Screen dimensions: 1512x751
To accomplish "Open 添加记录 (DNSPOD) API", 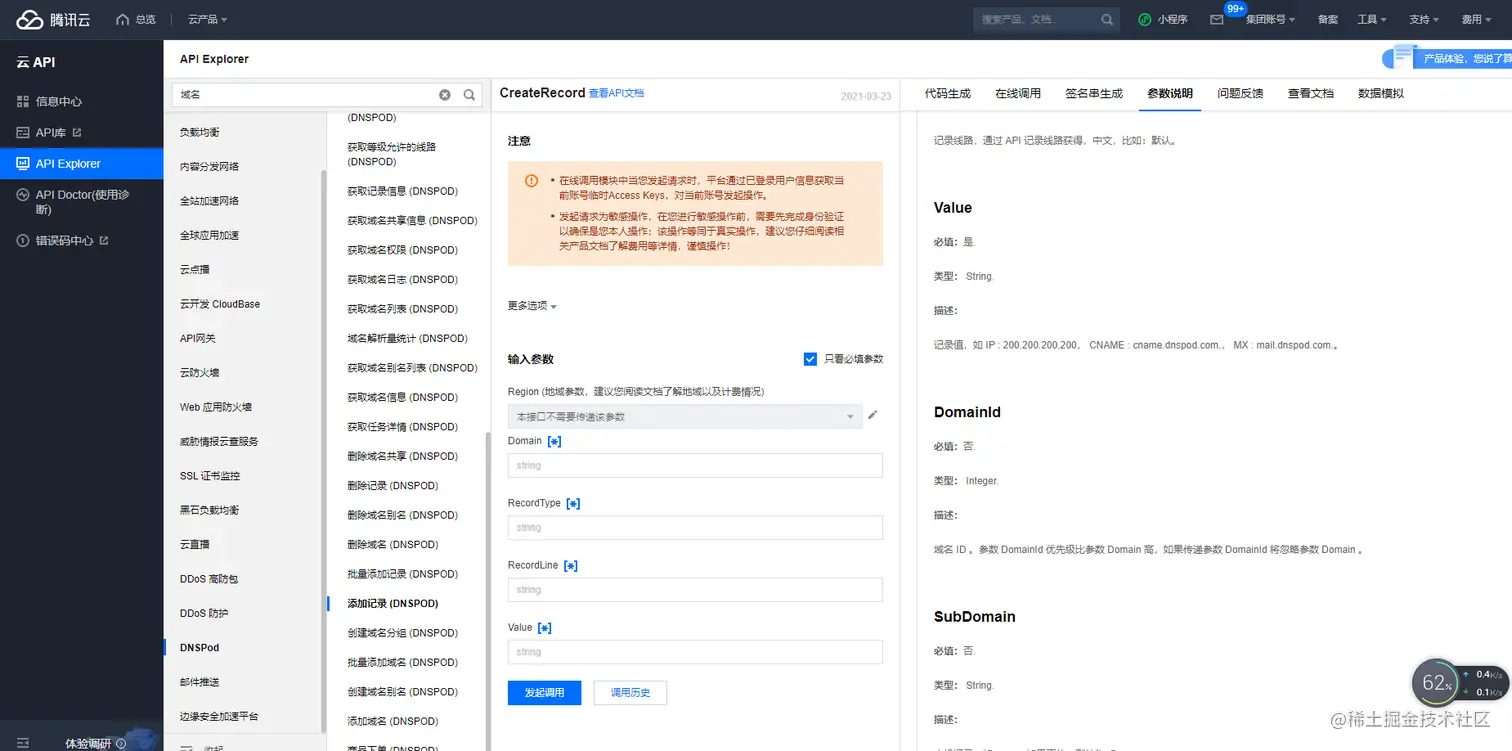I will point(393,604).
